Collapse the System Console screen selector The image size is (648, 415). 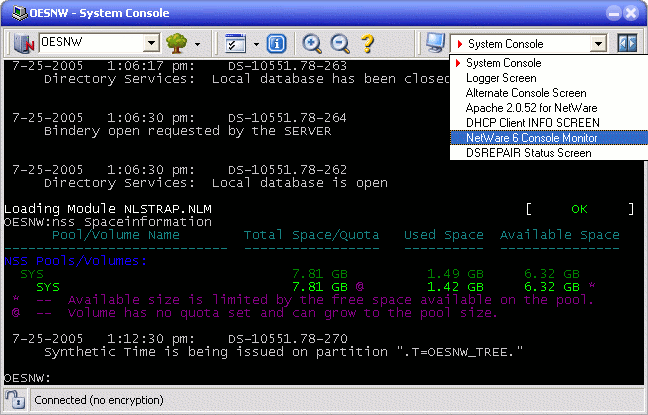[x=598, y=44]
